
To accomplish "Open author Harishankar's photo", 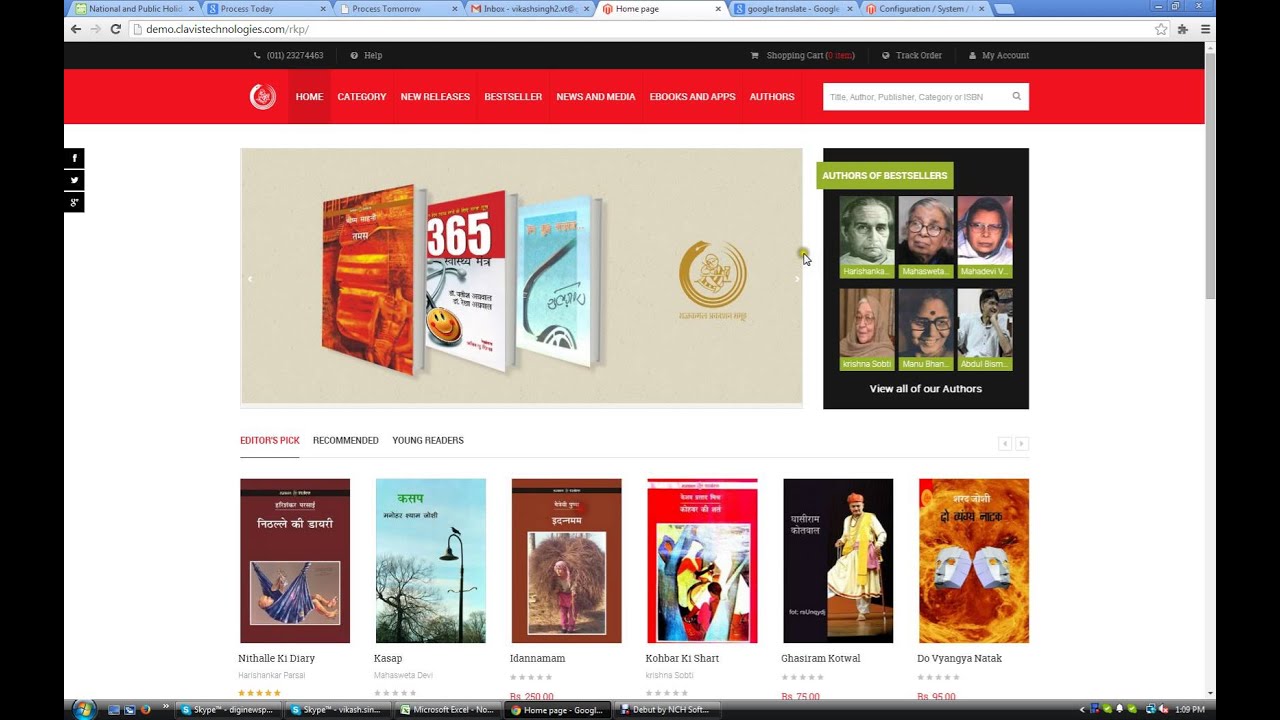I will coord(867,230).
